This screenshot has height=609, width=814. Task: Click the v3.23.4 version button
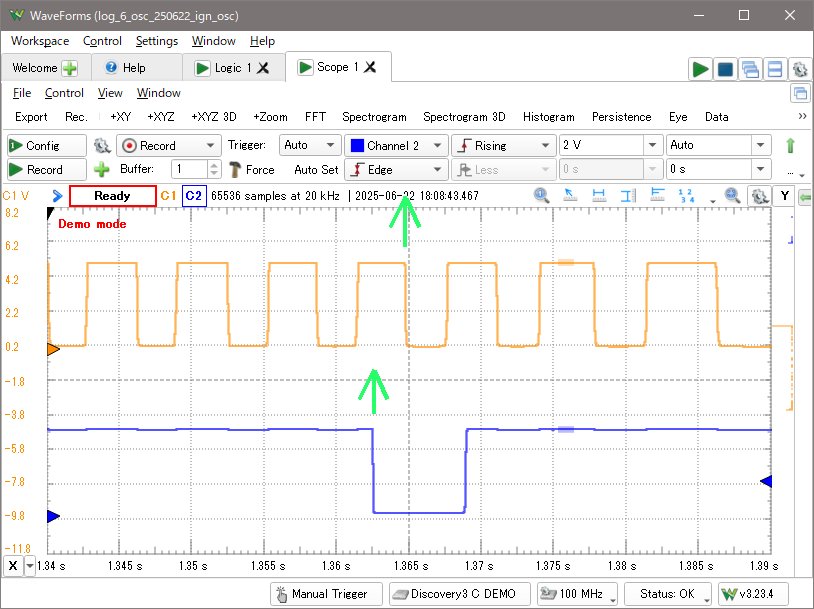point(753,593)
